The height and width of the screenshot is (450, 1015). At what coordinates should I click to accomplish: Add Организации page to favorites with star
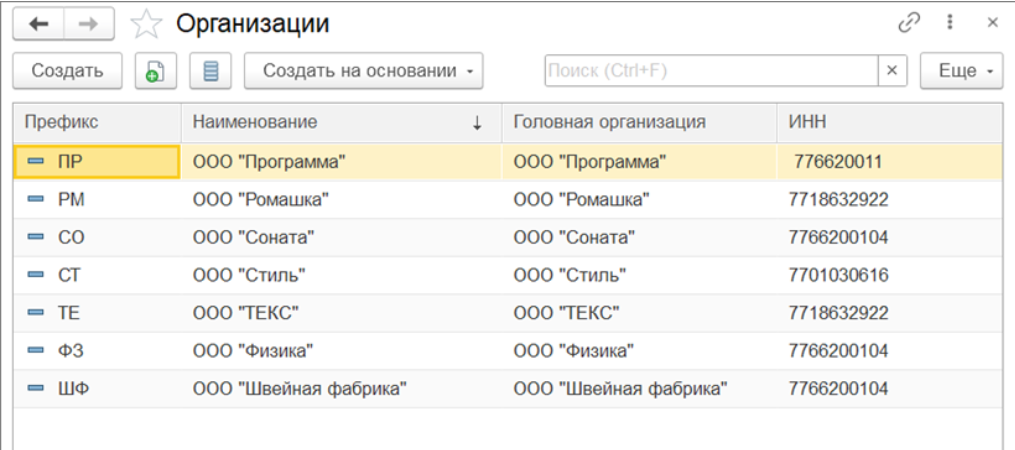[x=145, y=25]
